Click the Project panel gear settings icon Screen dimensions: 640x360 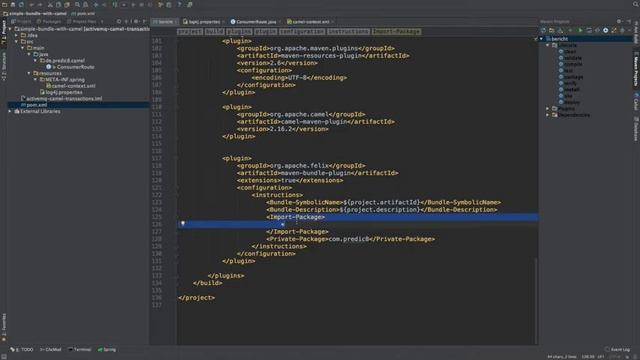tap(136, 21)
